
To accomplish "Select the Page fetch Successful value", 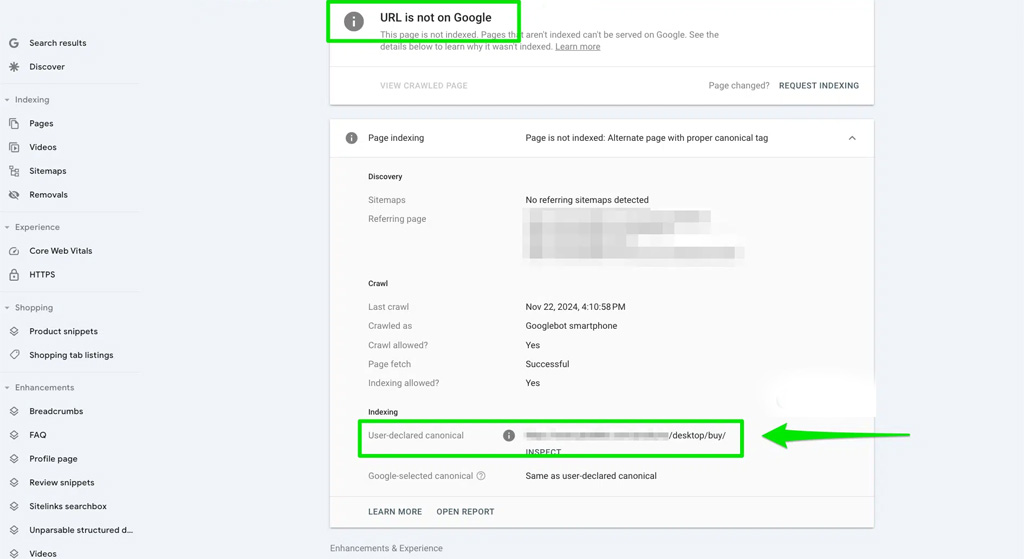I will point(547,364).
